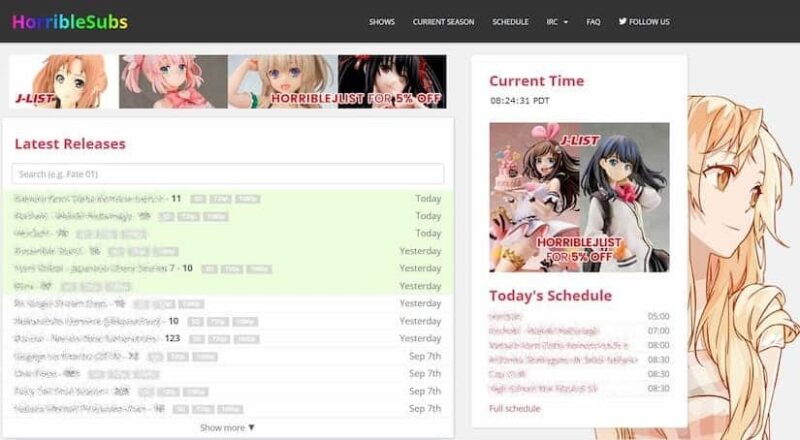
Task: Select the Today's Schedule heading
Action: click(x=551, y=296)
